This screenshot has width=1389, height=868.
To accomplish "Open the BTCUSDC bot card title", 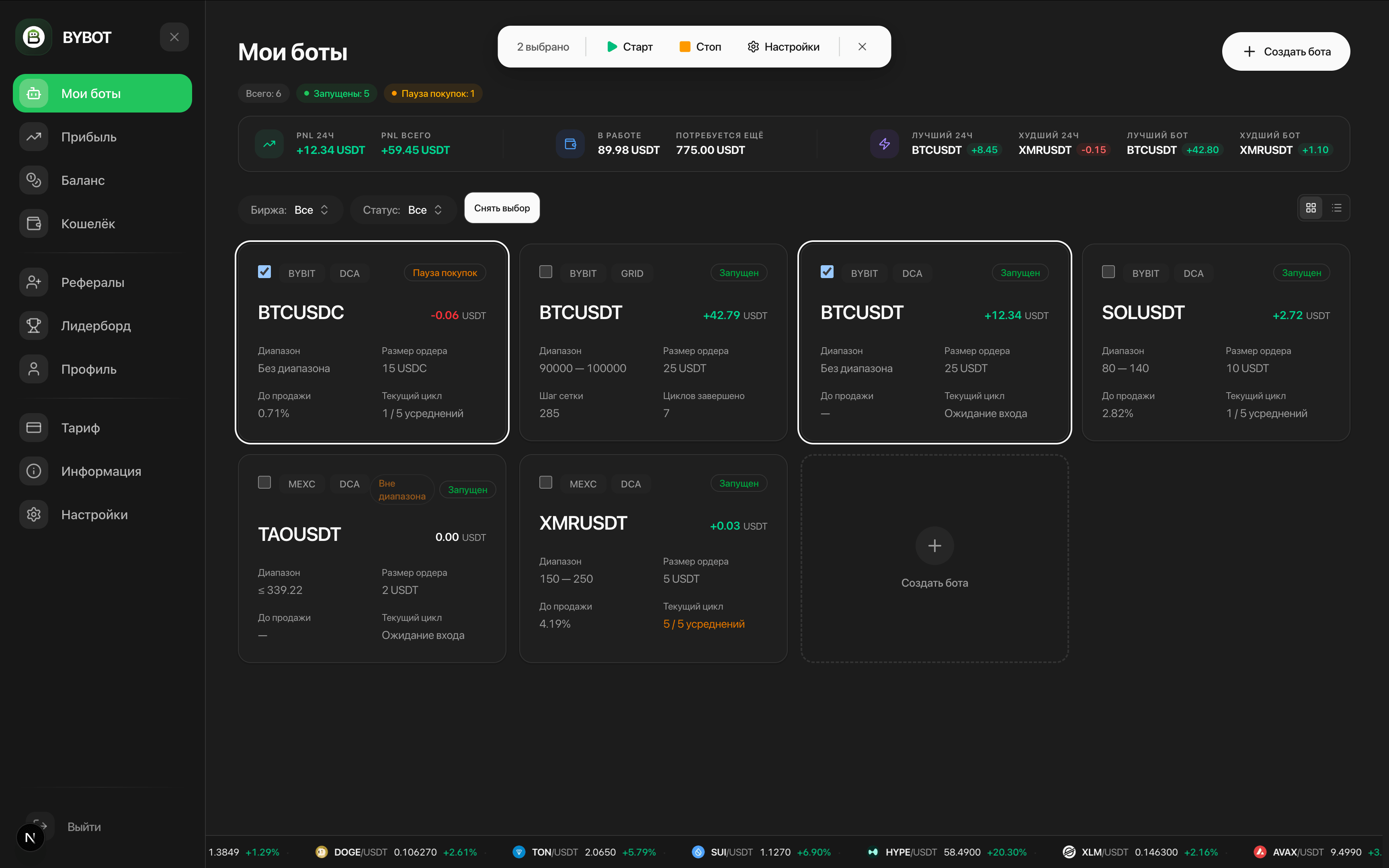I will pos(301,313).
